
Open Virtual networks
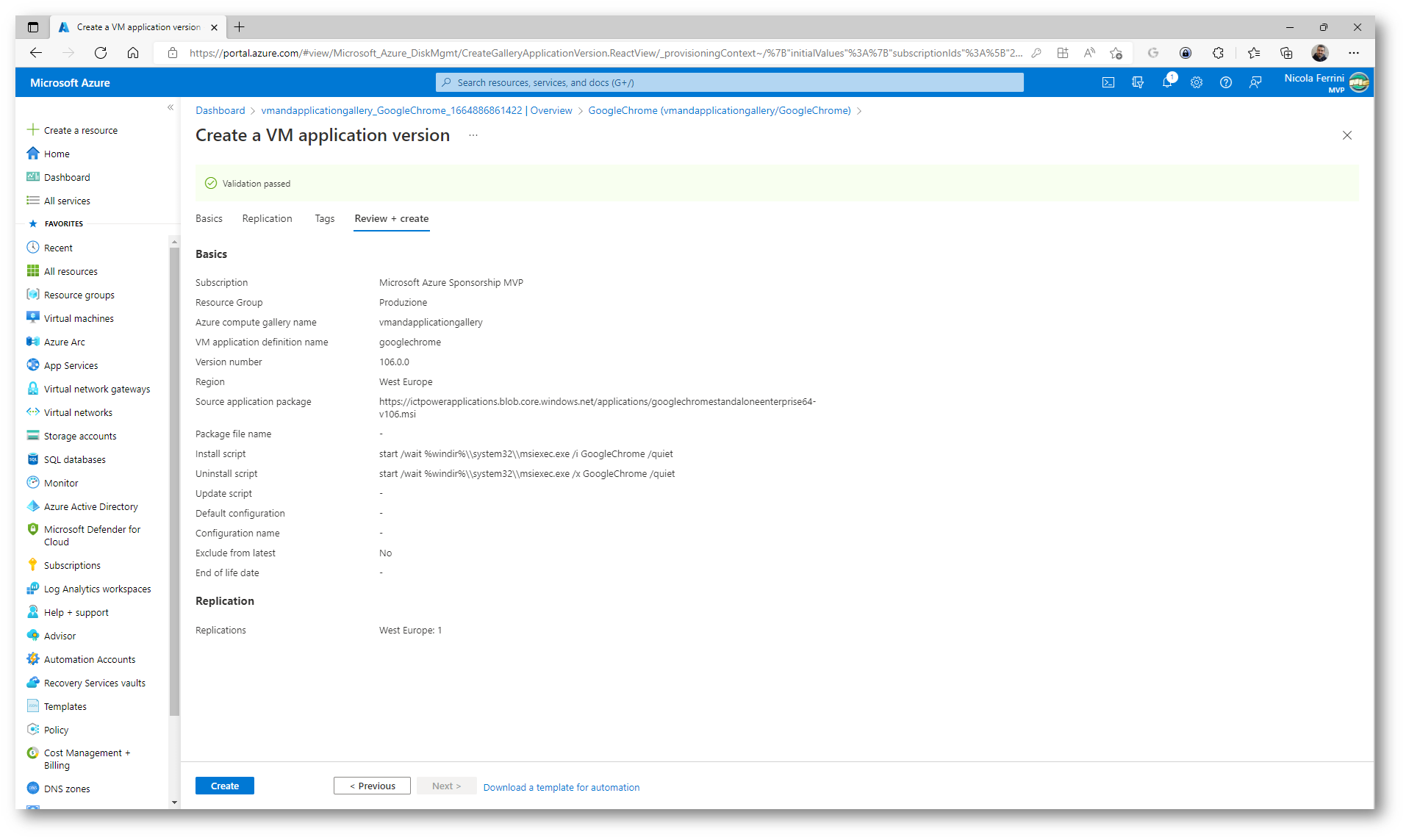point(70,412)
